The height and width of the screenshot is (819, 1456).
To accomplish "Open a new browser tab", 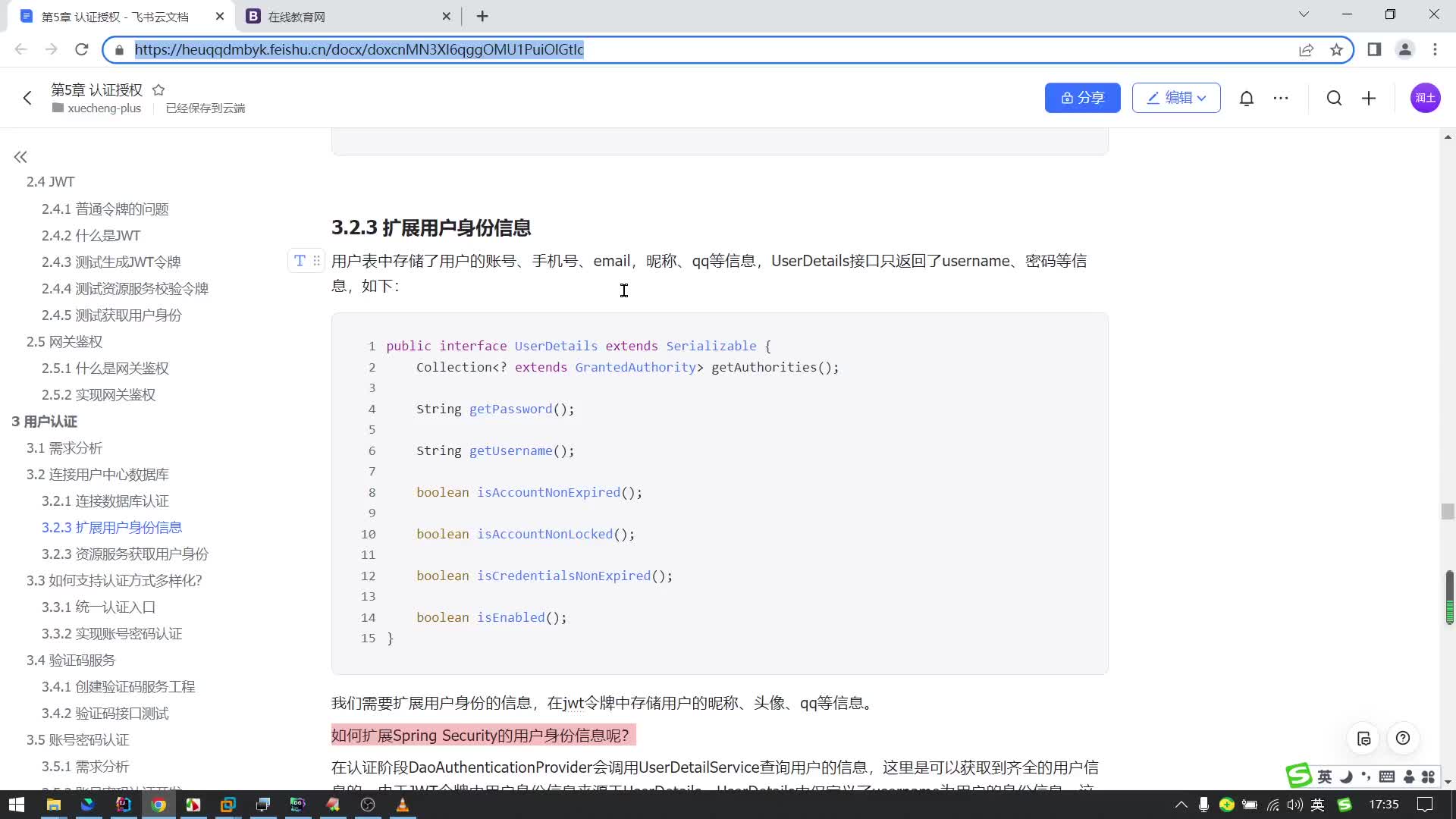I will coord(482,16).
